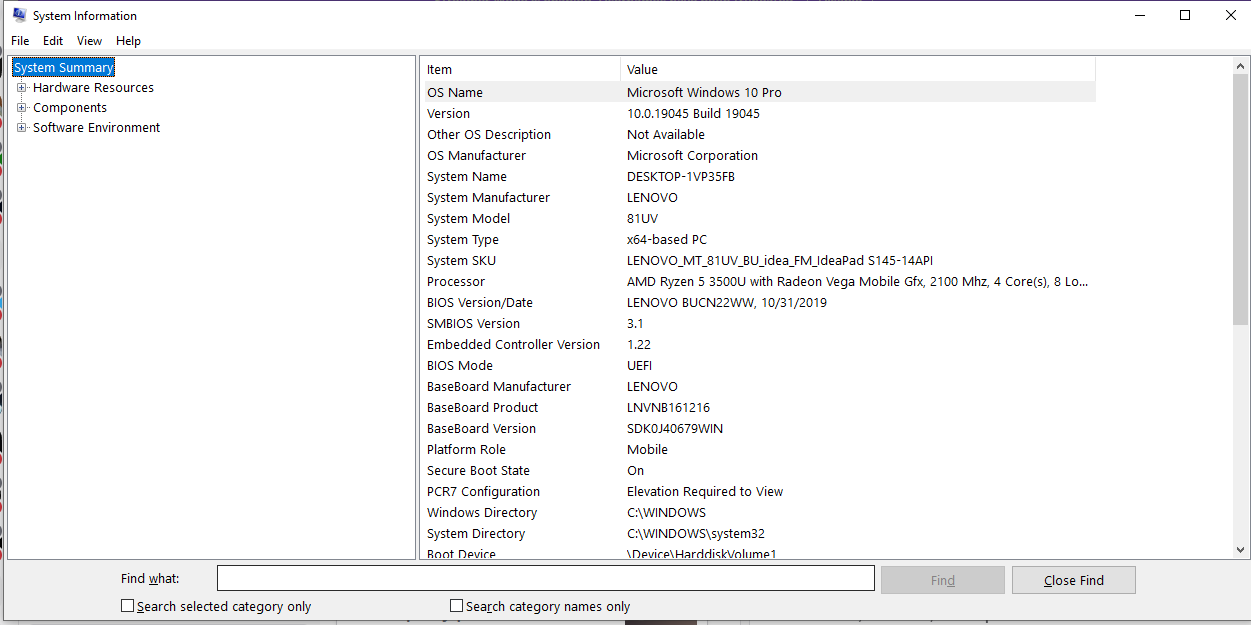Select the BaseBoard Version row
The image size is (1251, 625).
pyautogui.click(x=758, y=428)
